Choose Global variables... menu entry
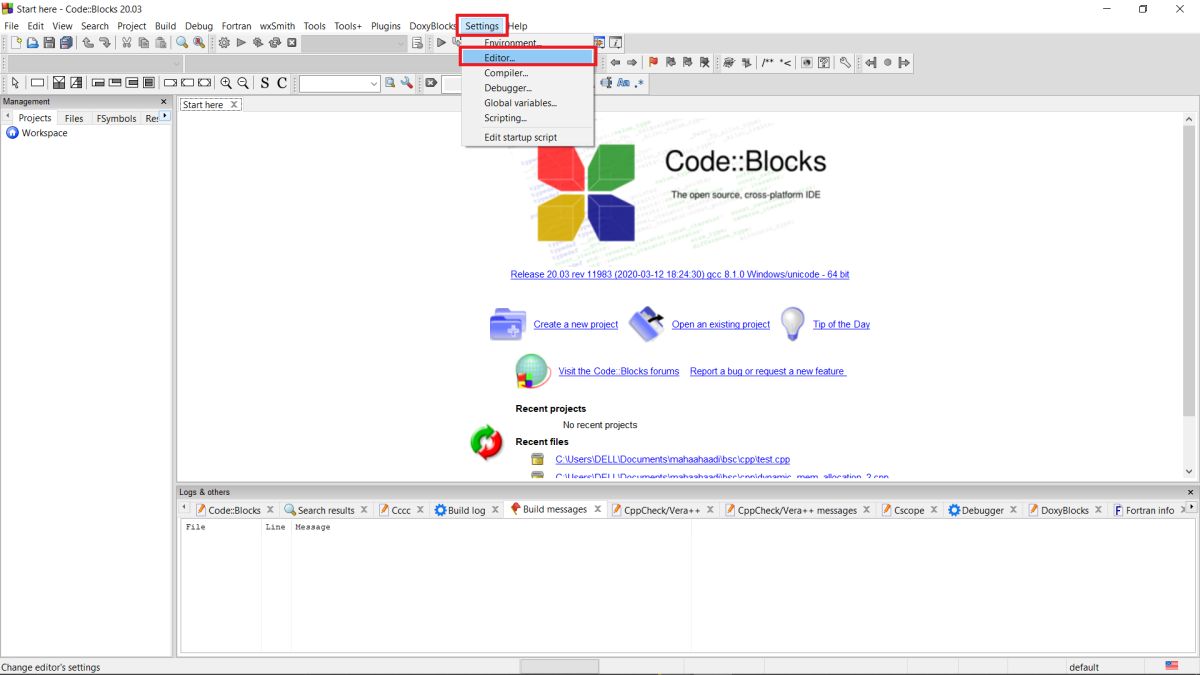 pos(528,103)
